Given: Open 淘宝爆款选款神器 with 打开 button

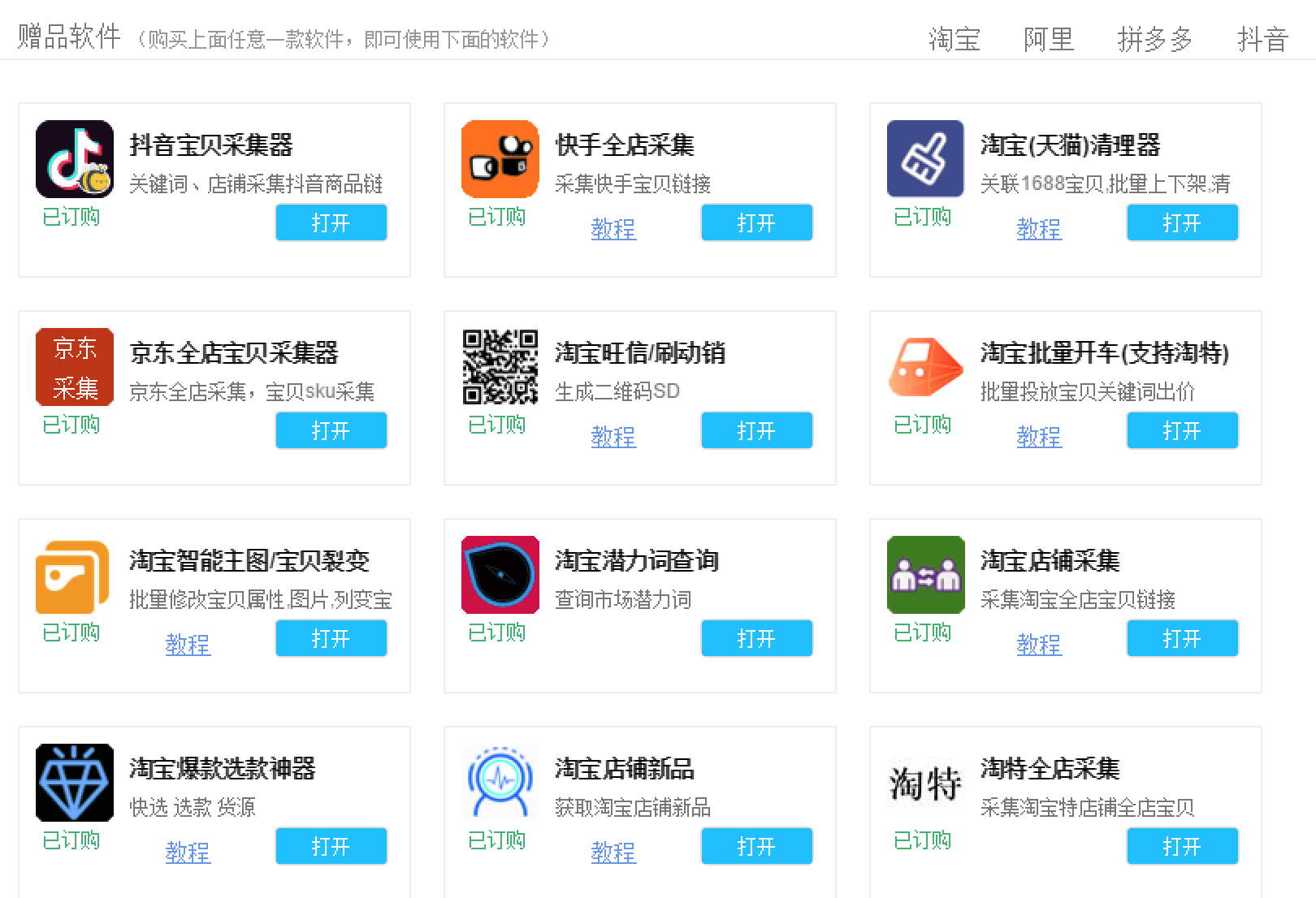Looking at the screenshot, I should tap(331, 846).
